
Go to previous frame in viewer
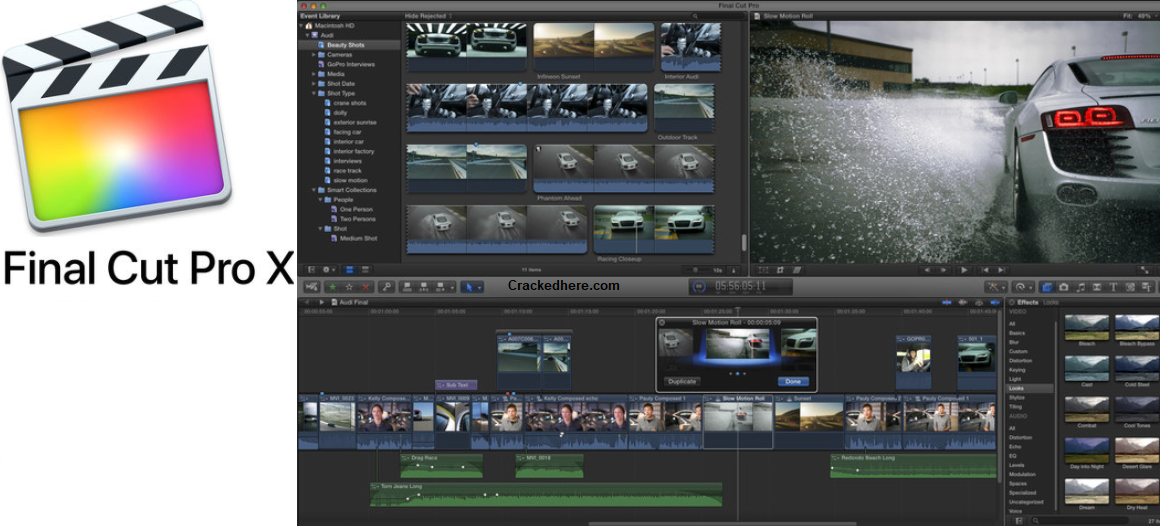click(928, 270)
